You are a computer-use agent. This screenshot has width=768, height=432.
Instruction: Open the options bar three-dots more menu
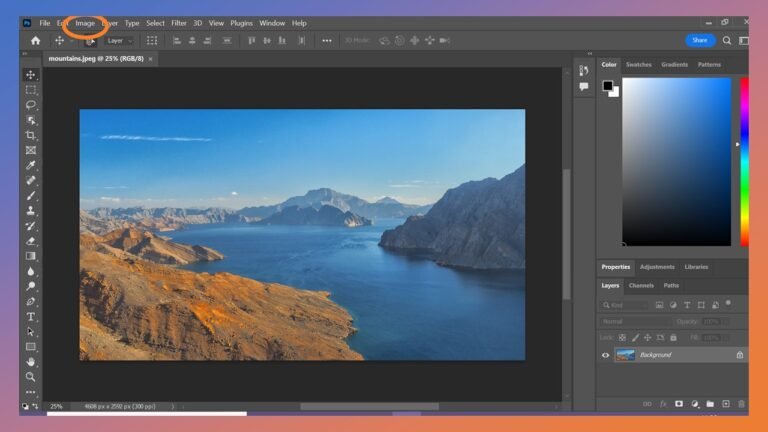[327, 41]
